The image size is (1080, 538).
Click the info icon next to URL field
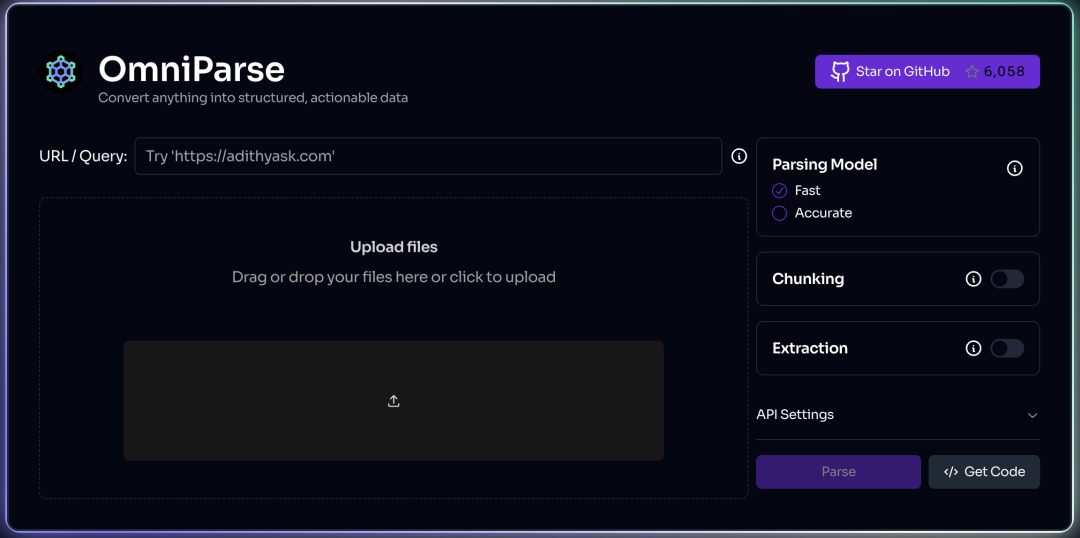pos(739,156)
